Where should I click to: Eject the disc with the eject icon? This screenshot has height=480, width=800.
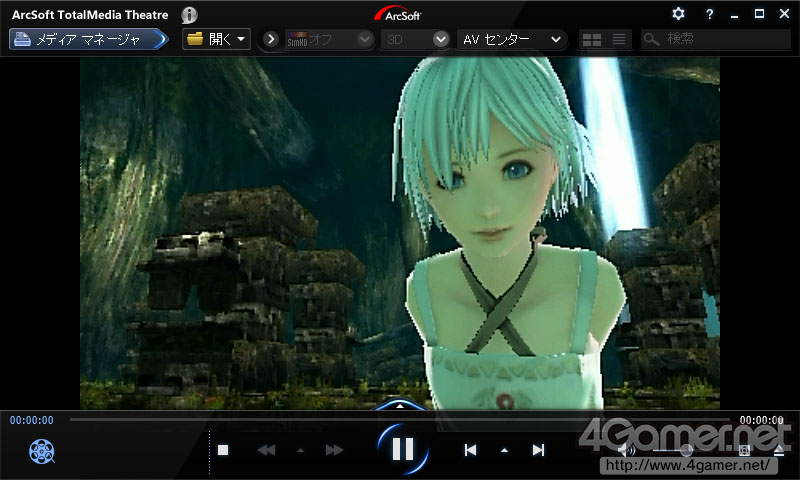779,450
